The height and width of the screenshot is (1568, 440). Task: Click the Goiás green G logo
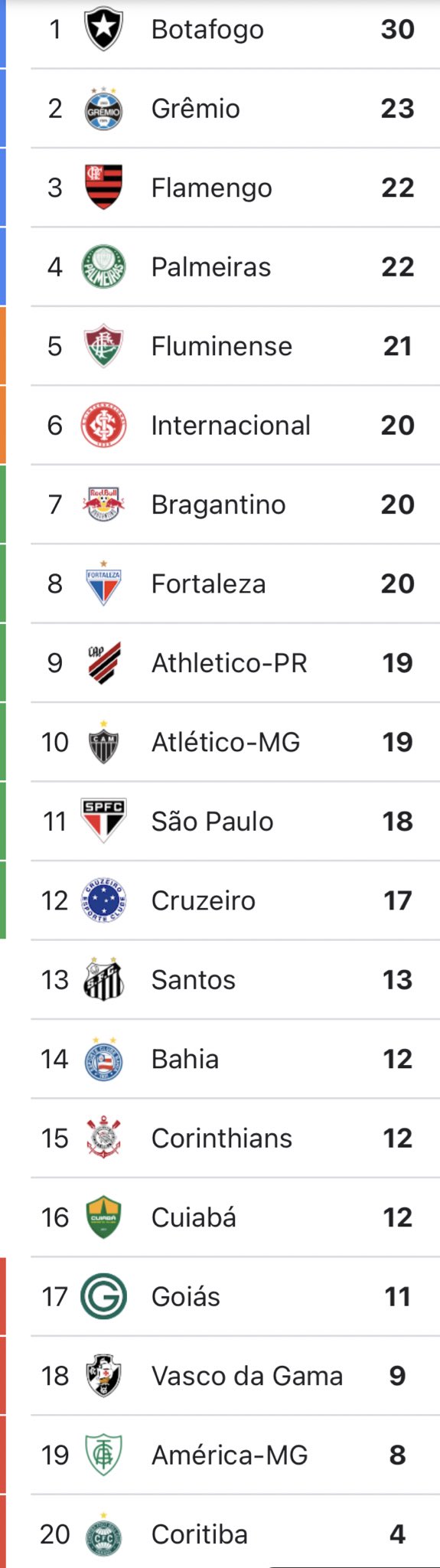point(103,1296)
